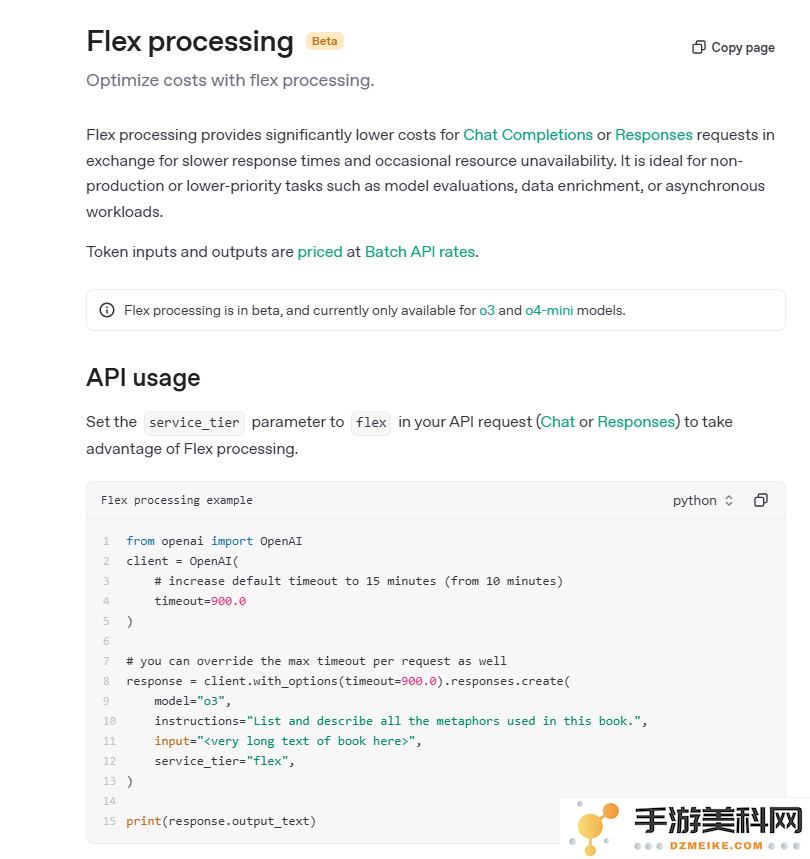Click the print(response.output_text) line
Image resolution: width=810 pixels, height=859 pixels.
click(221, 821)
